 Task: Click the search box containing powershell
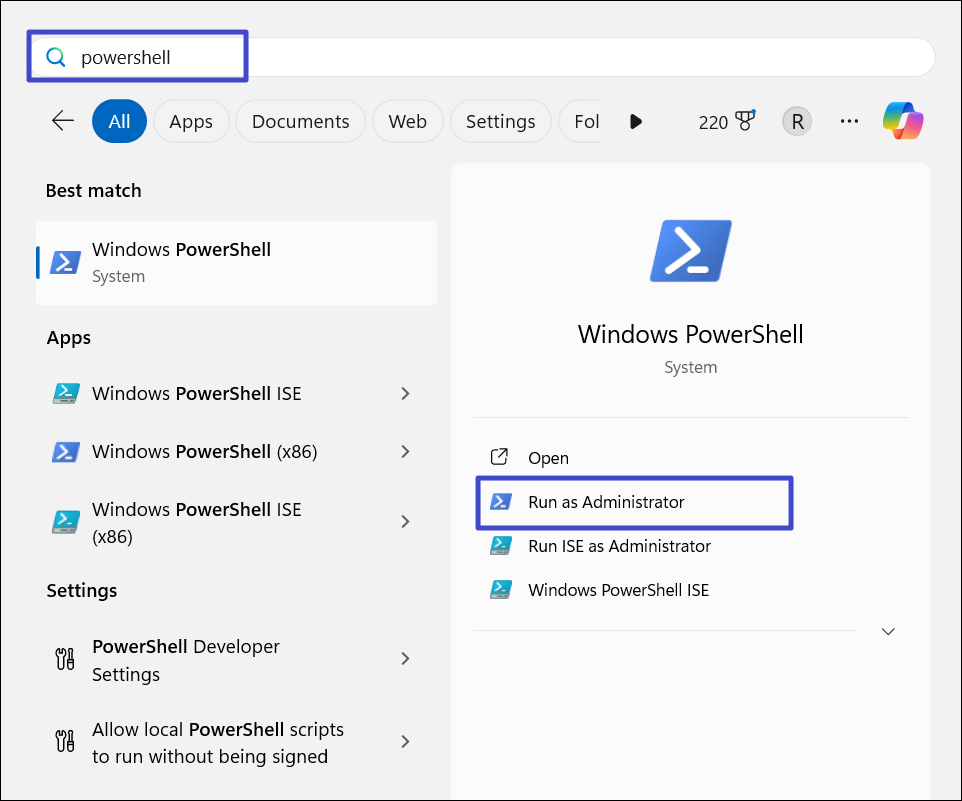point(500,57)
